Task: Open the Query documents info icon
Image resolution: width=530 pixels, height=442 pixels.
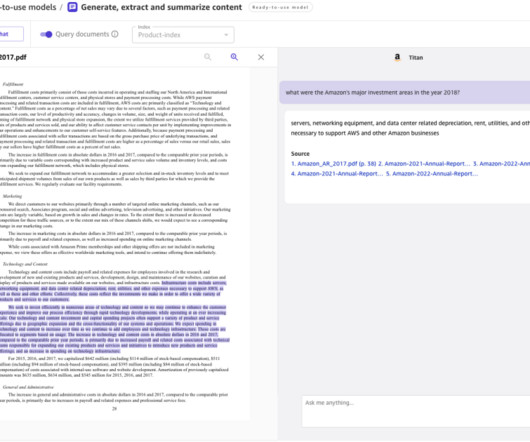Action: [115, 34]
